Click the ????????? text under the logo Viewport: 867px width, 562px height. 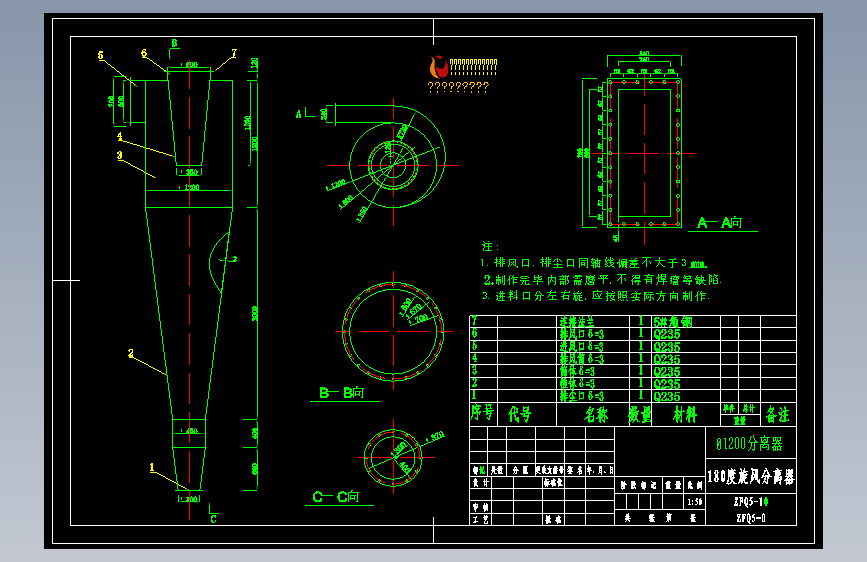click(458, 87)
